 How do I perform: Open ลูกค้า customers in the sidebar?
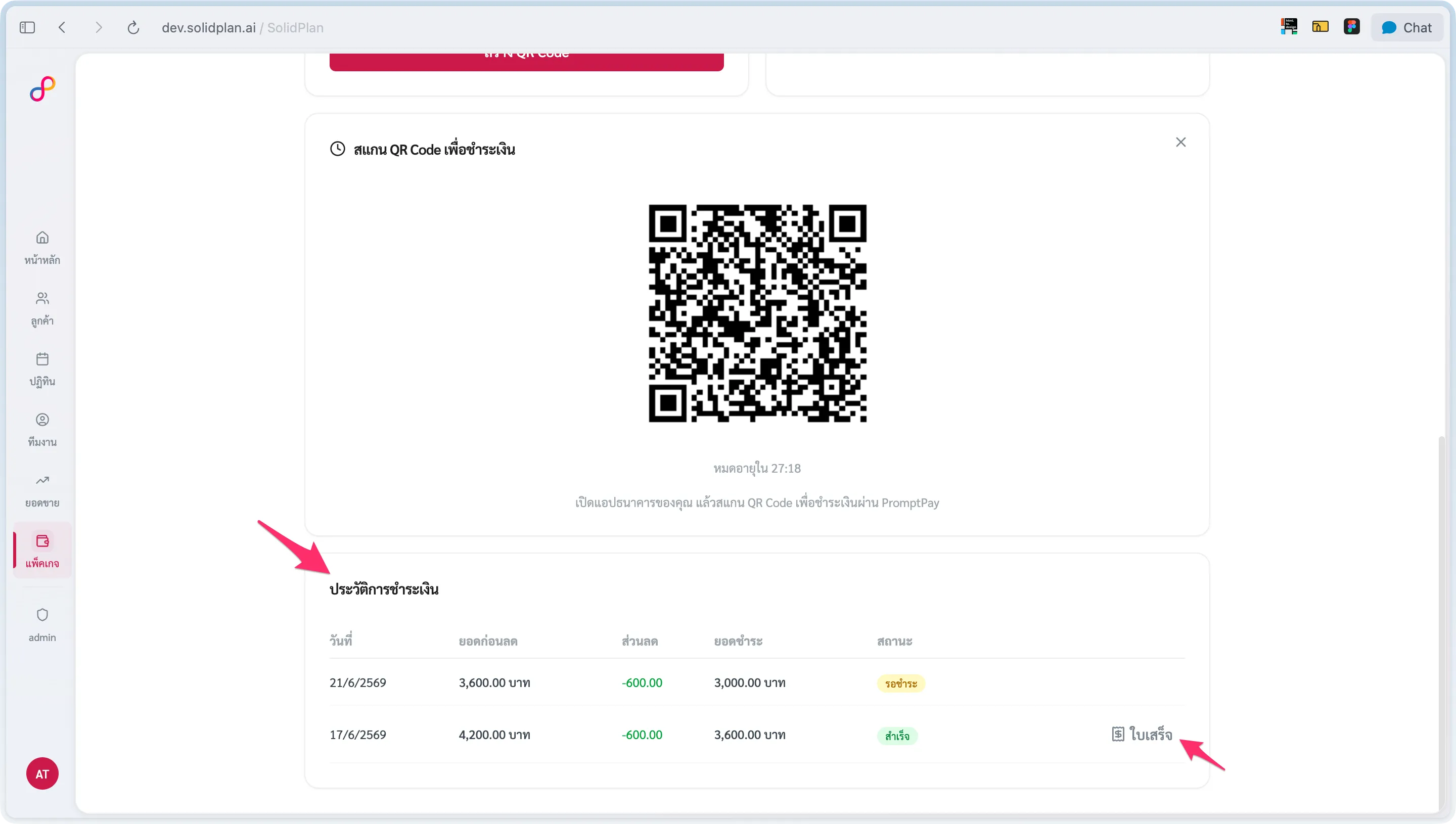click(x=42, y=308)
